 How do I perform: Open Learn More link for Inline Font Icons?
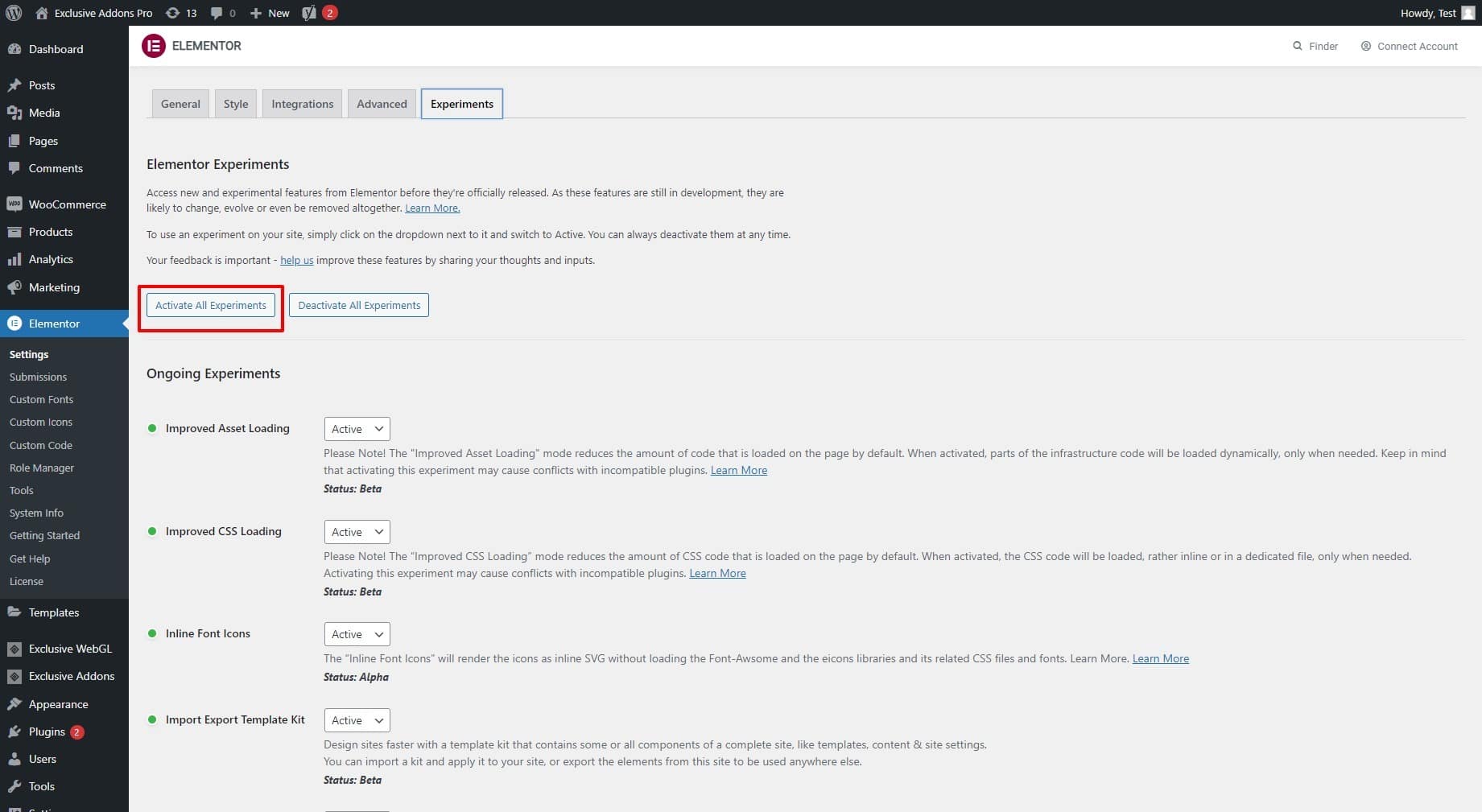coord(1161,658)
